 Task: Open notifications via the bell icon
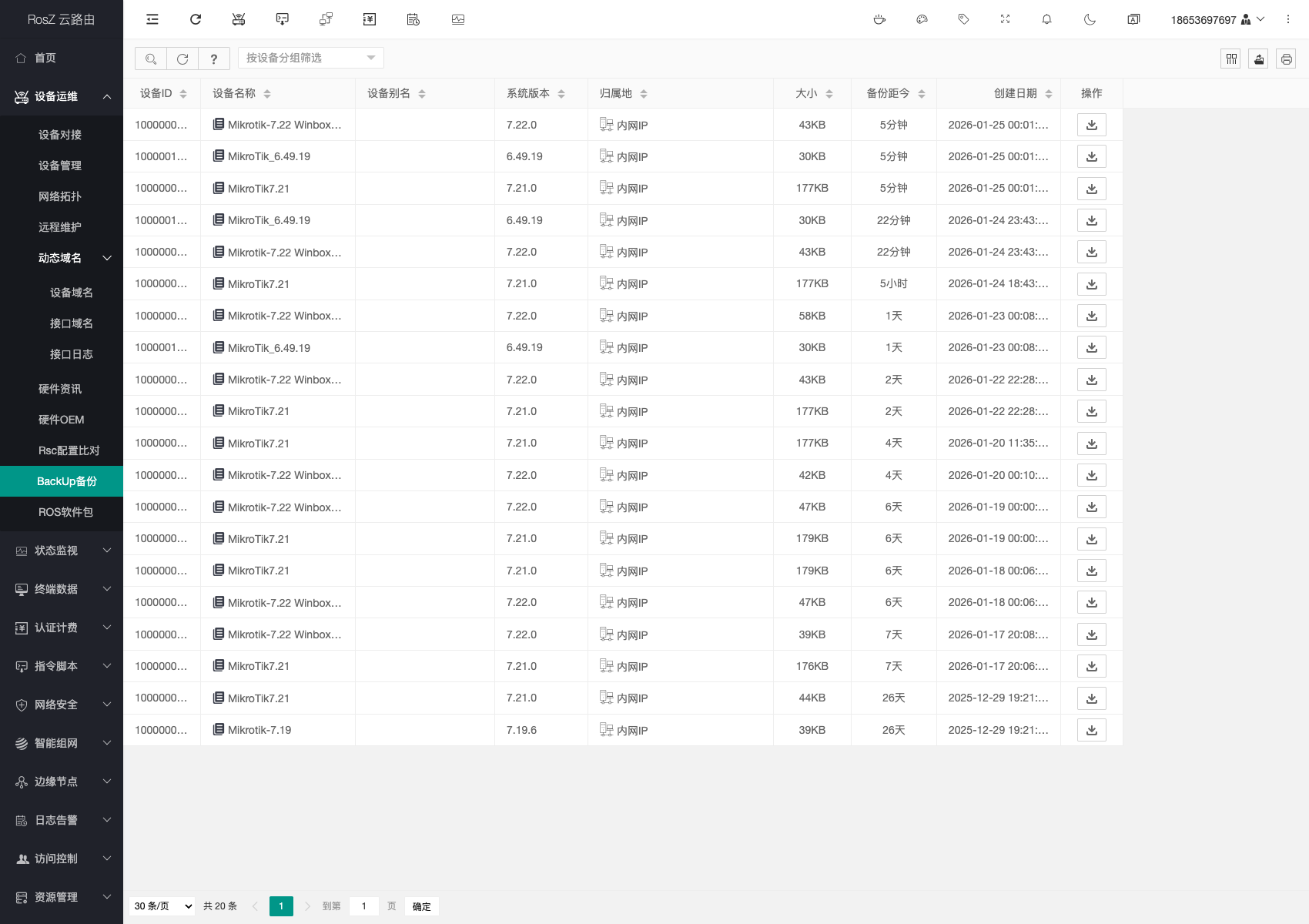1046,19
